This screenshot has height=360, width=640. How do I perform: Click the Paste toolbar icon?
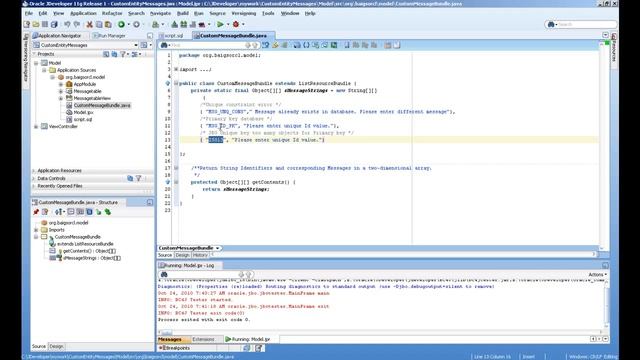tap(108, 24)
